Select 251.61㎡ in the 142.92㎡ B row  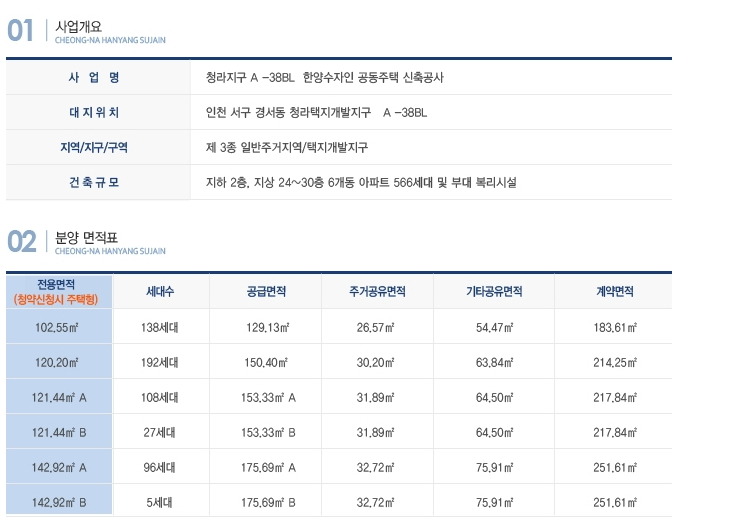click(x=615, y=502)
